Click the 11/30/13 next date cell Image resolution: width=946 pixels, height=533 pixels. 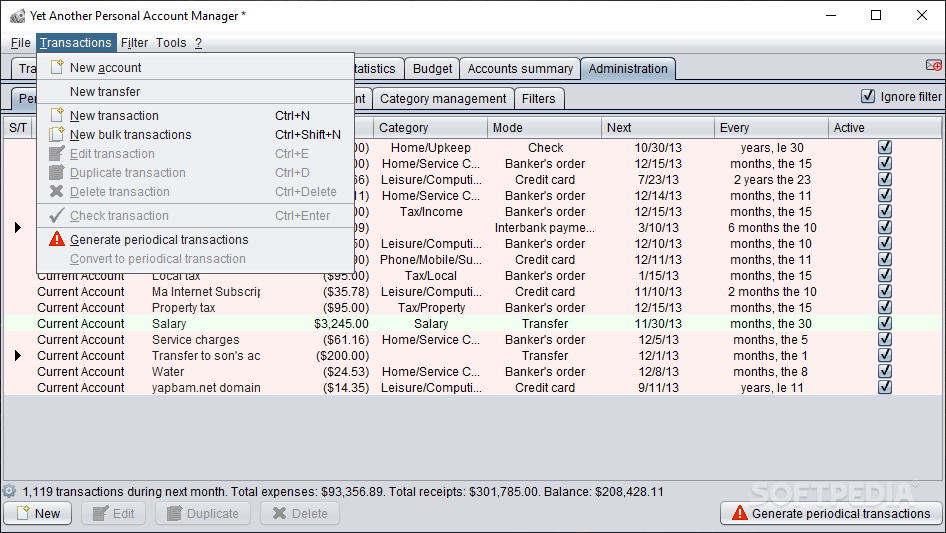(658, 324)
